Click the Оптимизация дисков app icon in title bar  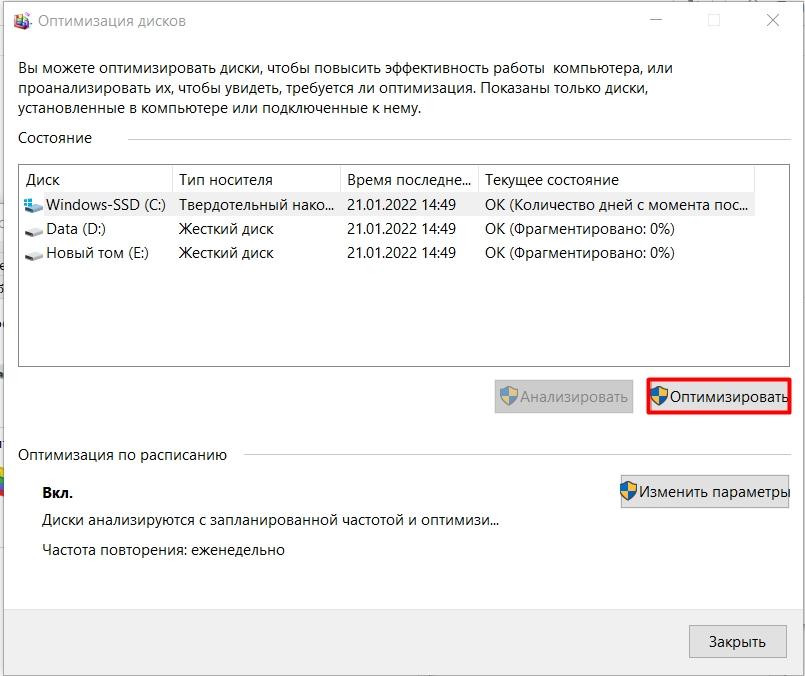[x=22, y=21]
